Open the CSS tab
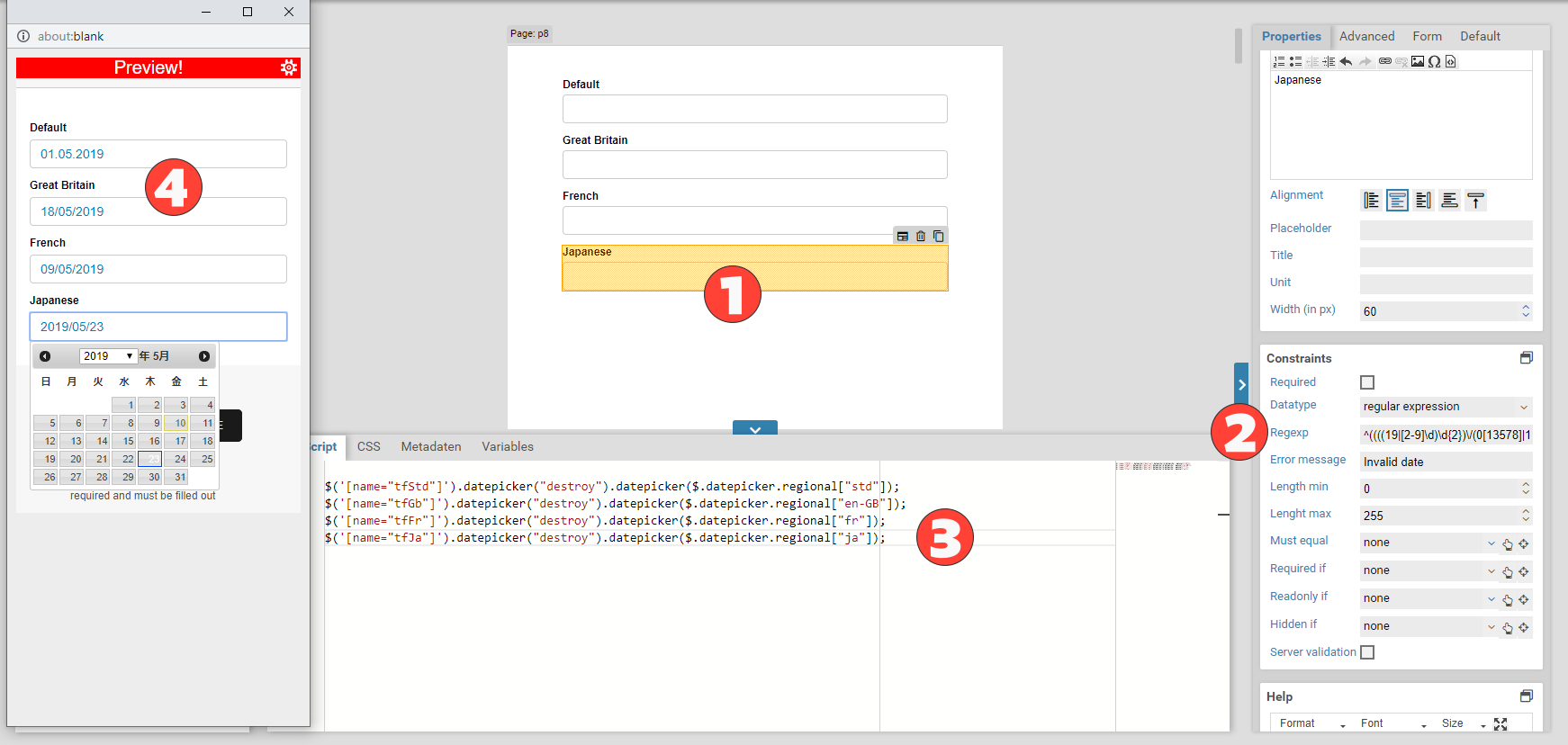1568x745 pixels. tap(368, 447)
